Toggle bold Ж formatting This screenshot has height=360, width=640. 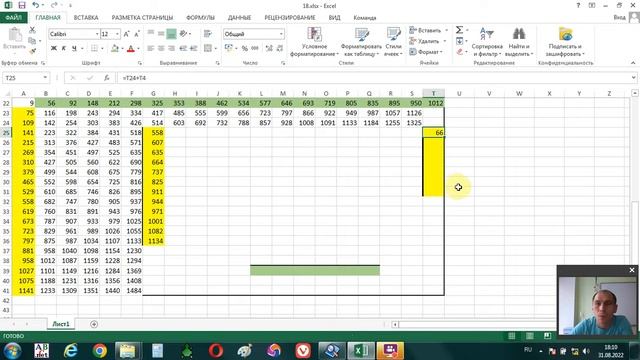tap(53, 48)
